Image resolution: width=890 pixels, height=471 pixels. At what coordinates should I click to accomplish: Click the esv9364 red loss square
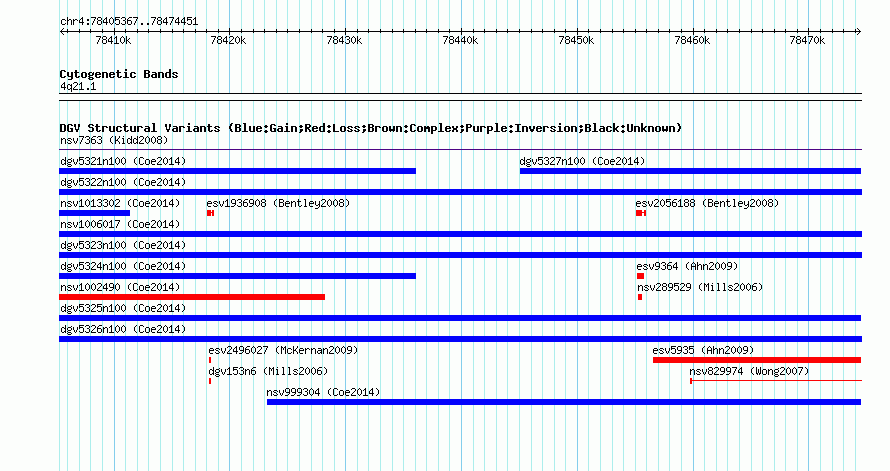(x=640, y=276)
